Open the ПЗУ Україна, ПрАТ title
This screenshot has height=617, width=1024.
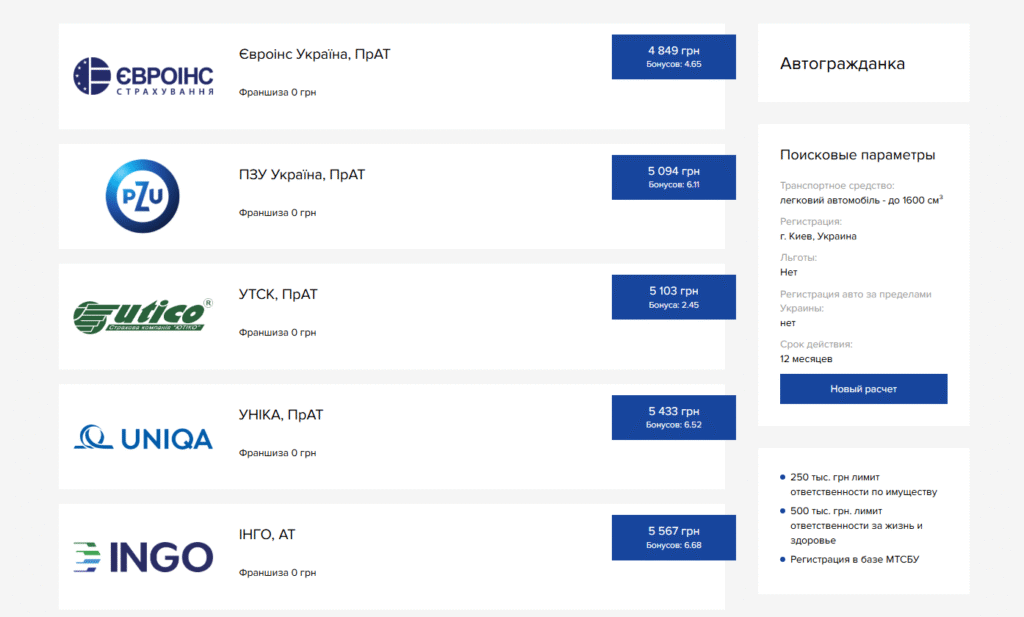[x=302, y=174]
